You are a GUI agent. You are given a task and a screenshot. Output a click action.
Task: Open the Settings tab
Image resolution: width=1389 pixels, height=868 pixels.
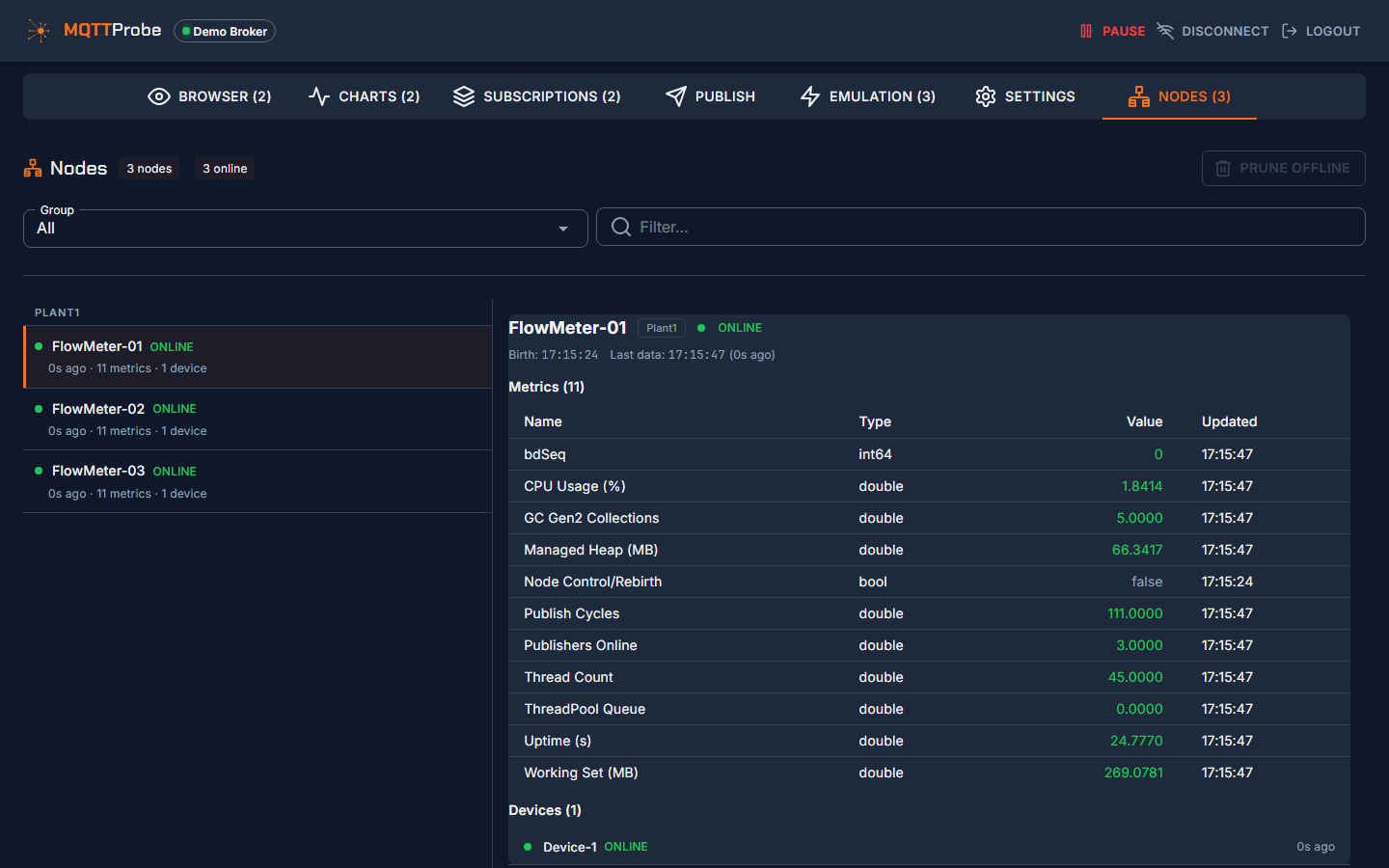tap(1025, 96)
